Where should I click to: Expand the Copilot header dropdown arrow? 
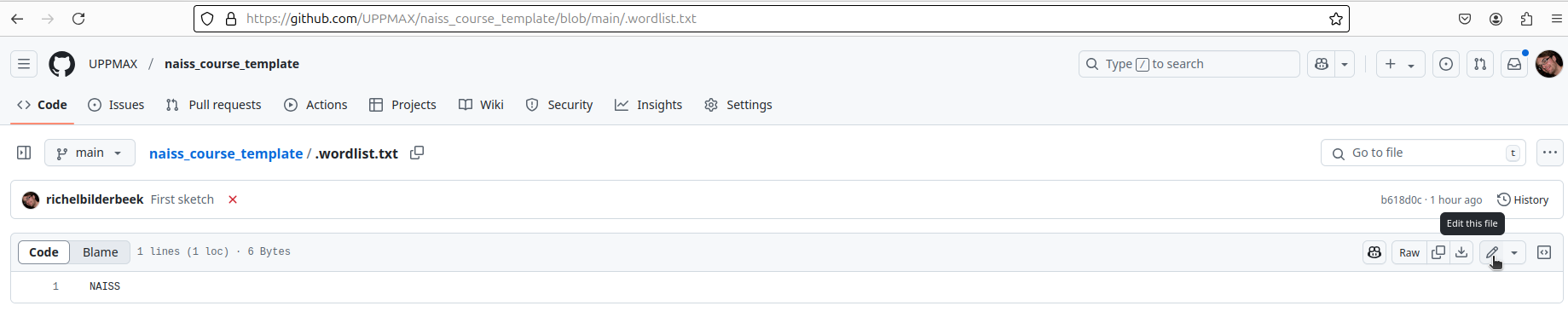point(1345,64)
